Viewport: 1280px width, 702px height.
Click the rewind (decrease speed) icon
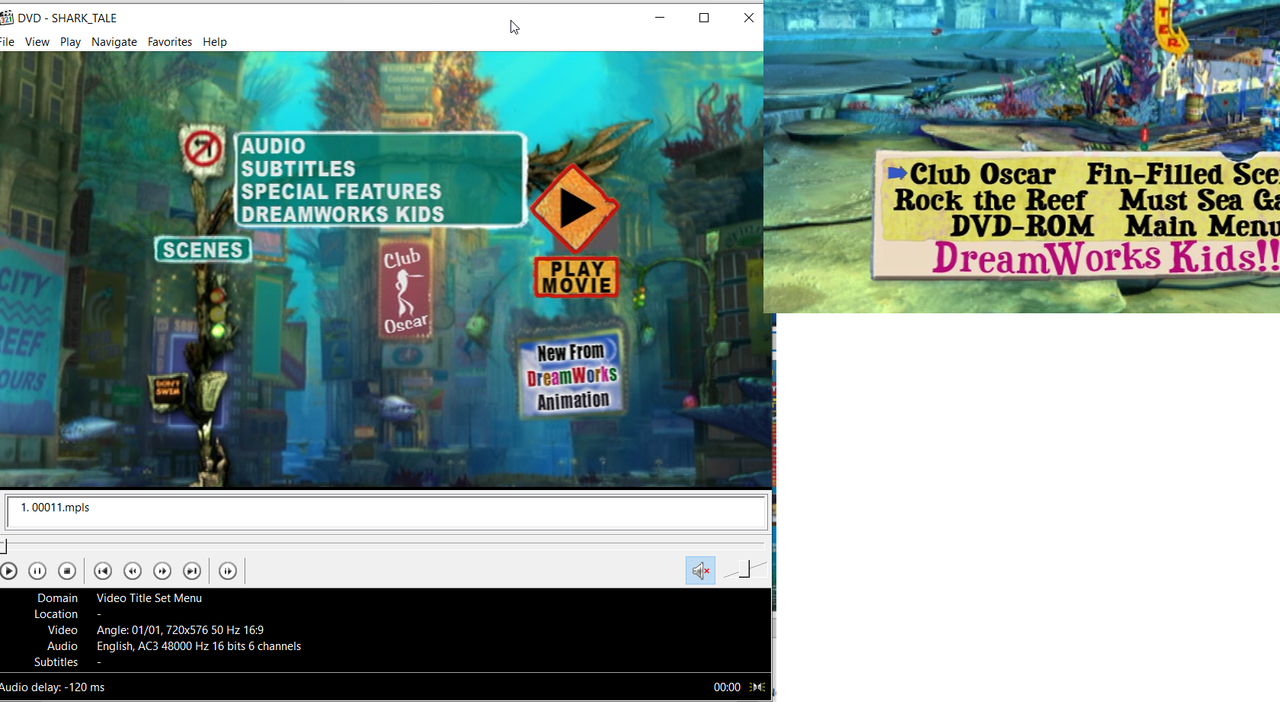[x=132, y=571]
